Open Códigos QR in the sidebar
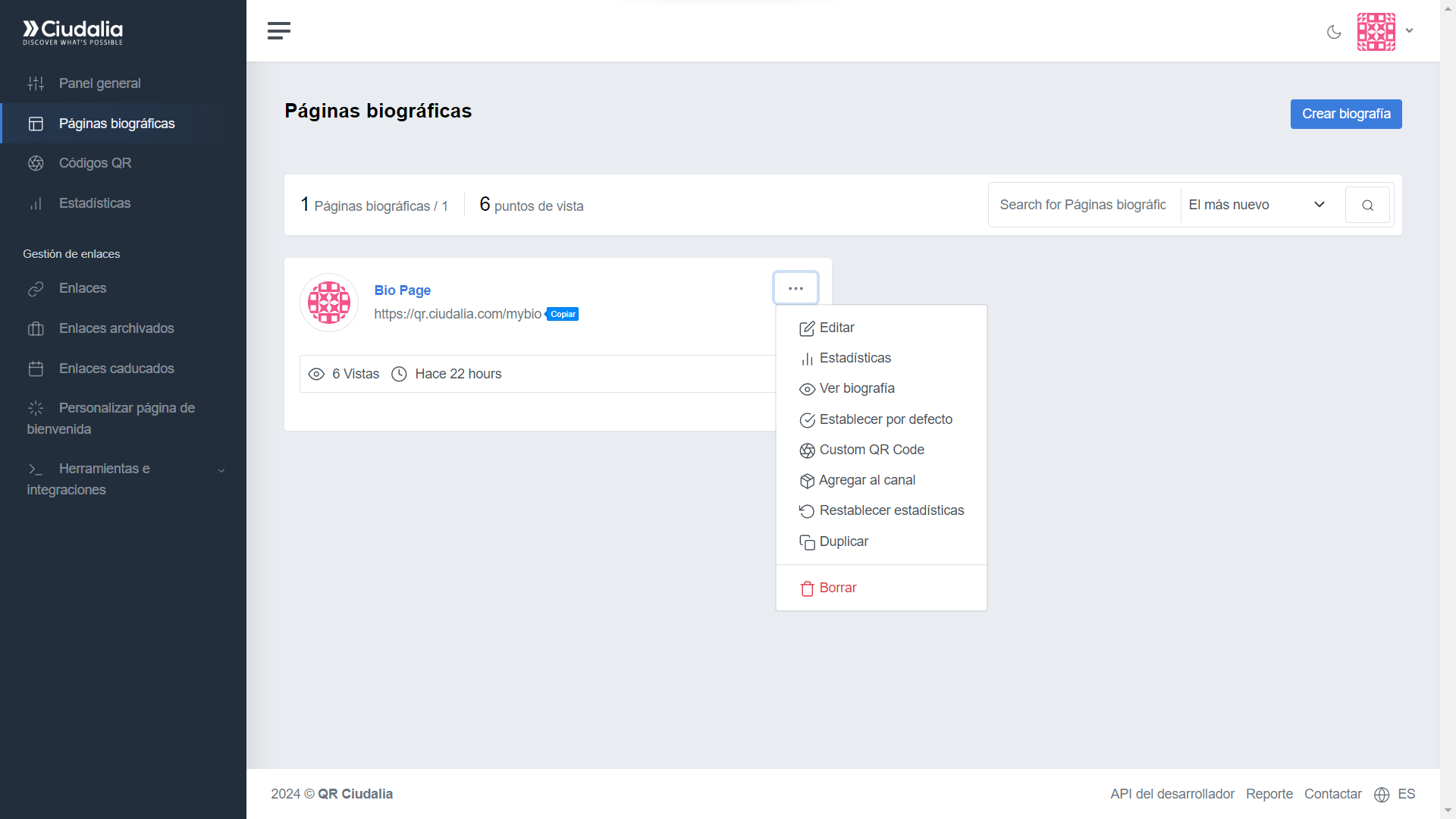 point(95,163)
